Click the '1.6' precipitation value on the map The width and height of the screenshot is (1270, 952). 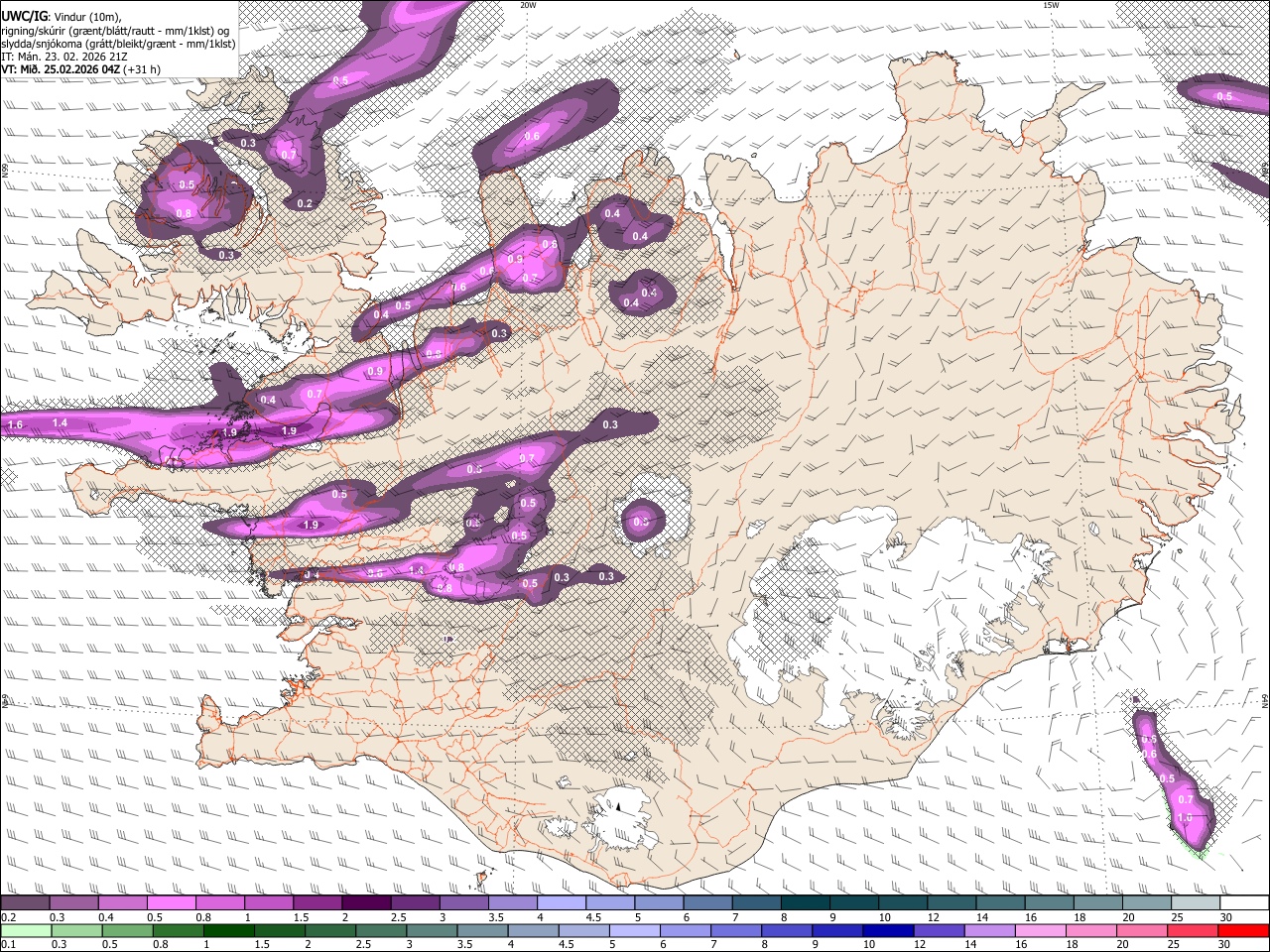[x=15, y=424]
